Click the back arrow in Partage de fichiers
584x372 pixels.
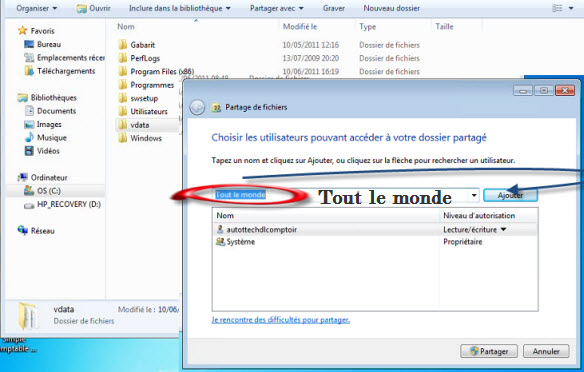point(197,108)
